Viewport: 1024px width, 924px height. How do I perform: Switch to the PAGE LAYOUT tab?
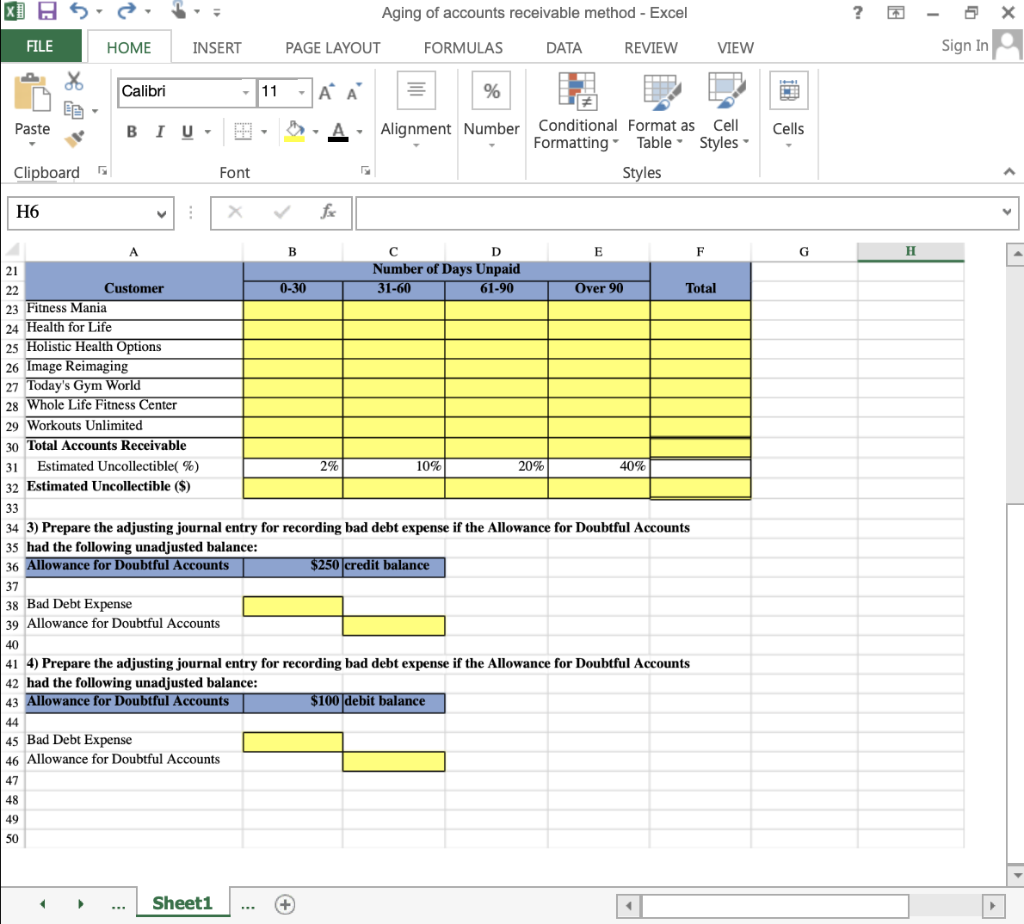[x=332, y=48]
